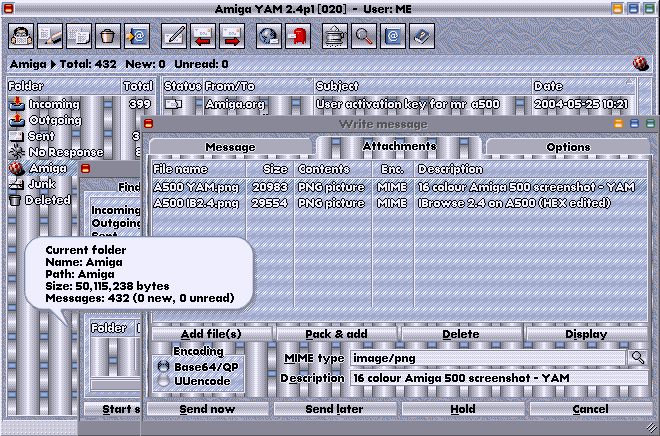Click the Start search button in Find window
This screenshot has width=660, height=436.
113,409
